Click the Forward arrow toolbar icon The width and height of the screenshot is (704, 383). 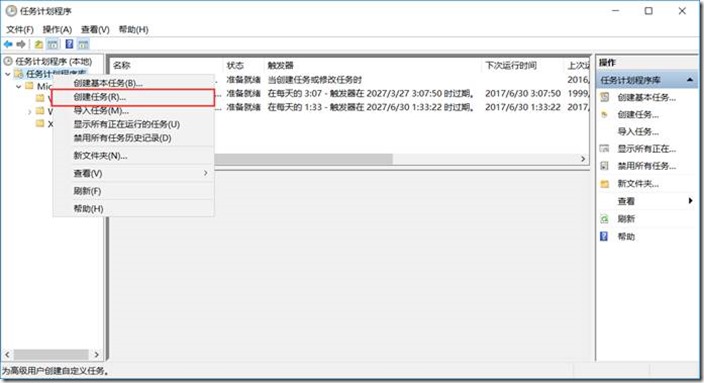coord(21,44)
